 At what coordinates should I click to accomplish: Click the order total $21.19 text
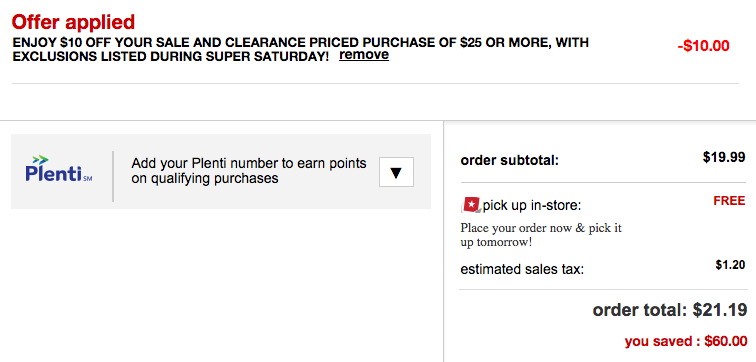tap(670, 310)
